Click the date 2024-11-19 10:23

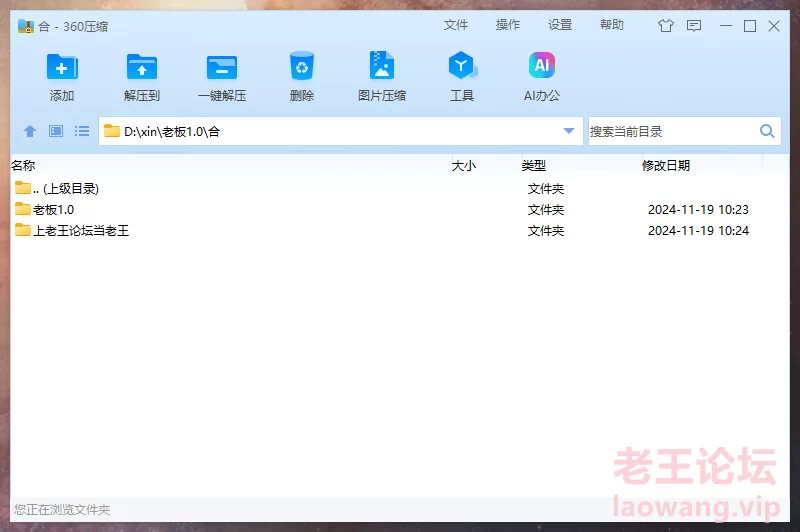pyautogui.click(x=698, y=210)
